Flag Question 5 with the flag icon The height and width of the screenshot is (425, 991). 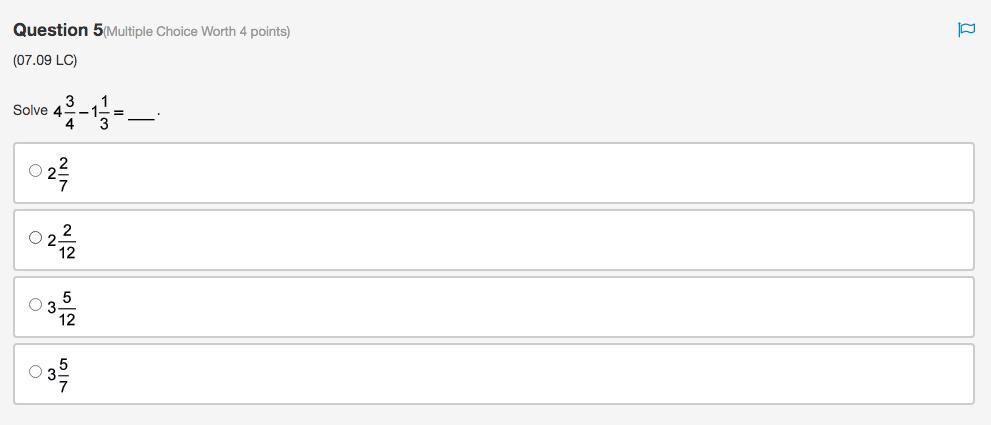point(966,30)
